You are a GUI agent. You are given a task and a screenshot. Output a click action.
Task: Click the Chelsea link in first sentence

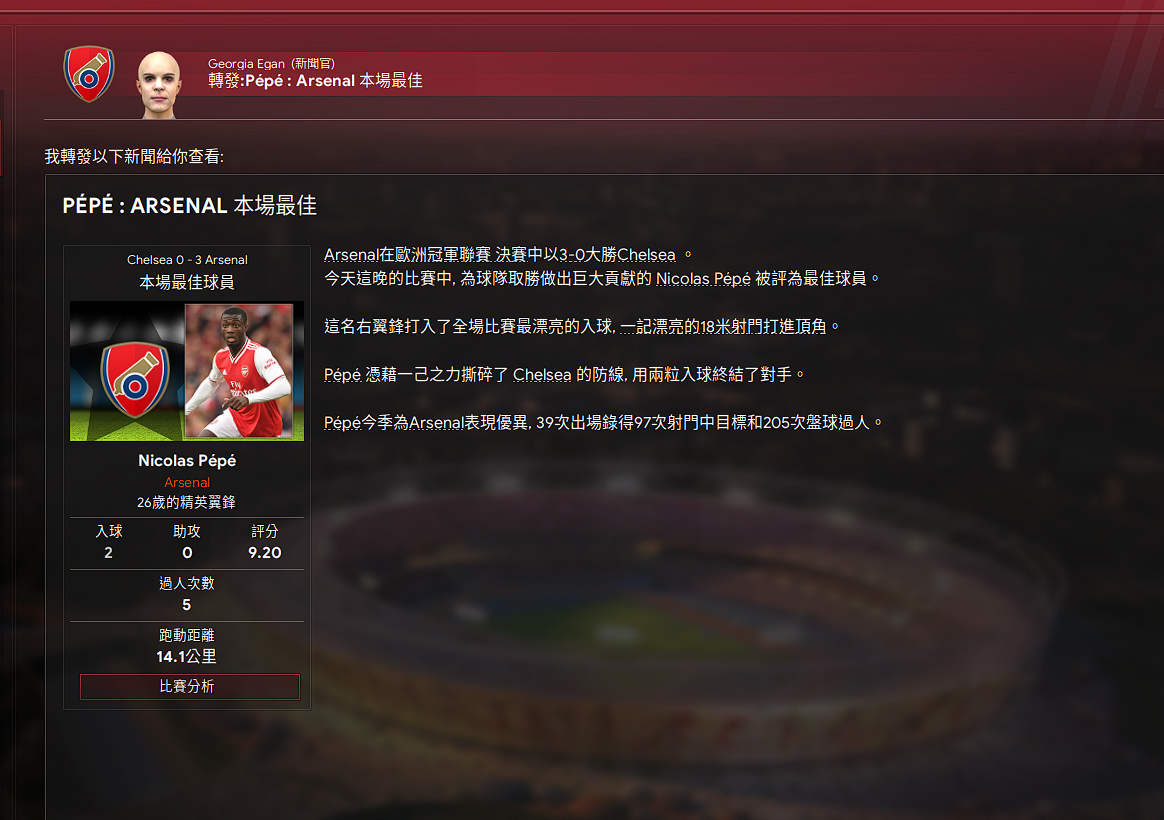[646, 255]
